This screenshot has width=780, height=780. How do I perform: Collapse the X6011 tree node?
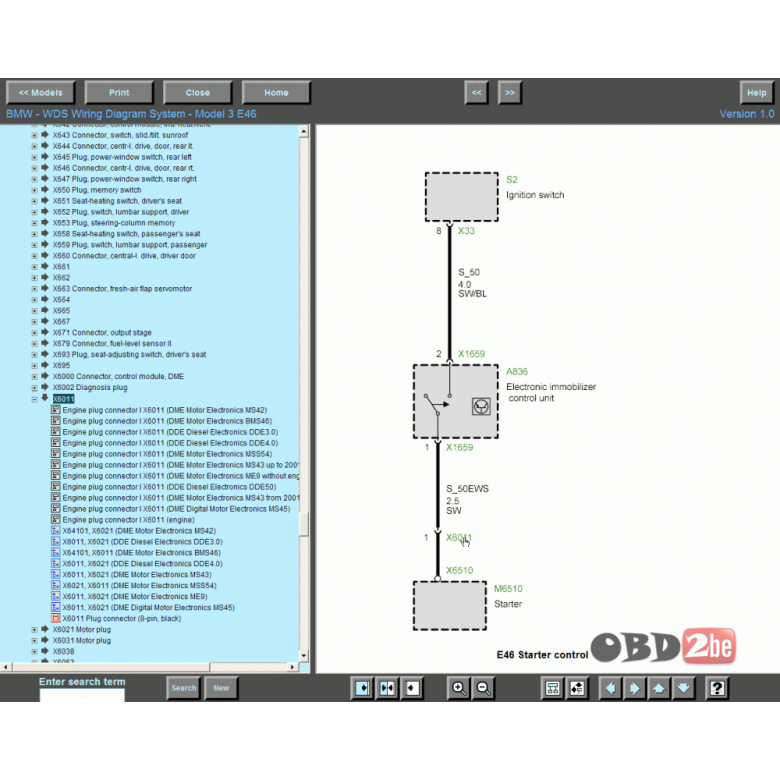34,399
